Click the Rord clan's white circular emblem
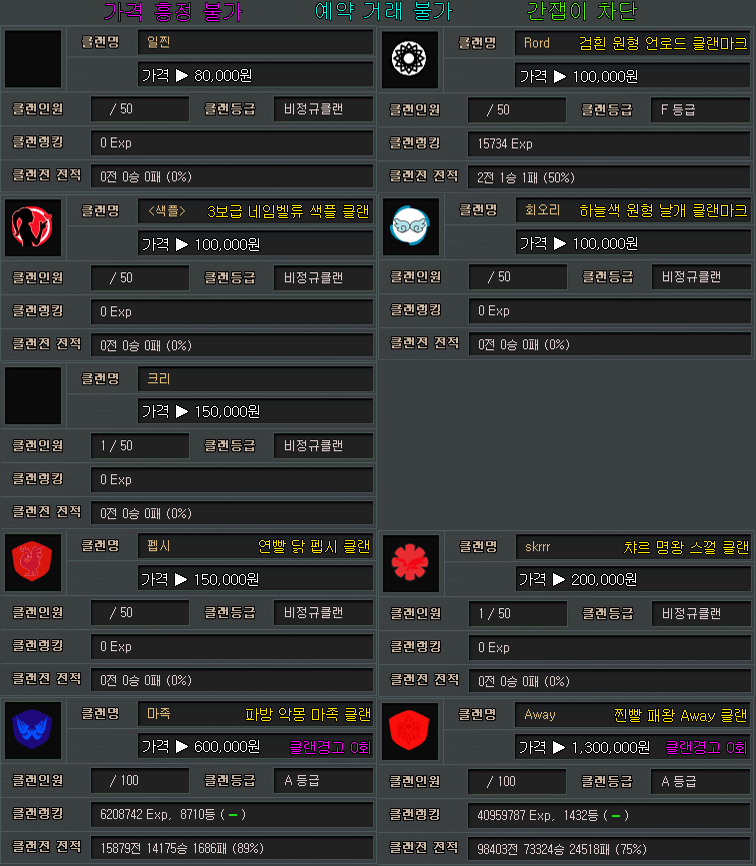The height and width of the screenshot is (866, 756). (411, 59)
